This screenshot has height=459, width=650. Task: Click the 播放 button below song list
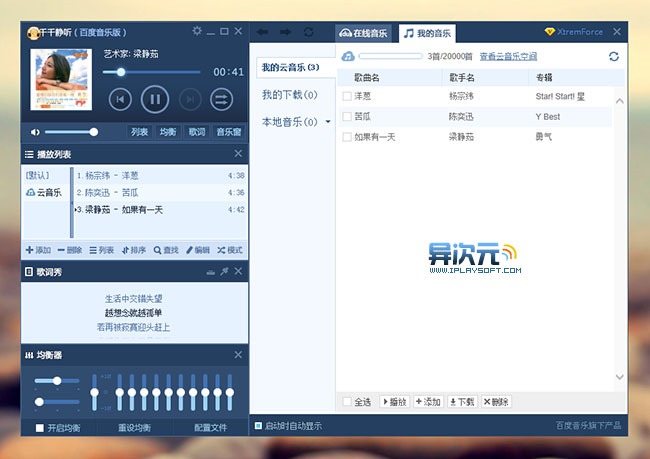click(395, 401)
